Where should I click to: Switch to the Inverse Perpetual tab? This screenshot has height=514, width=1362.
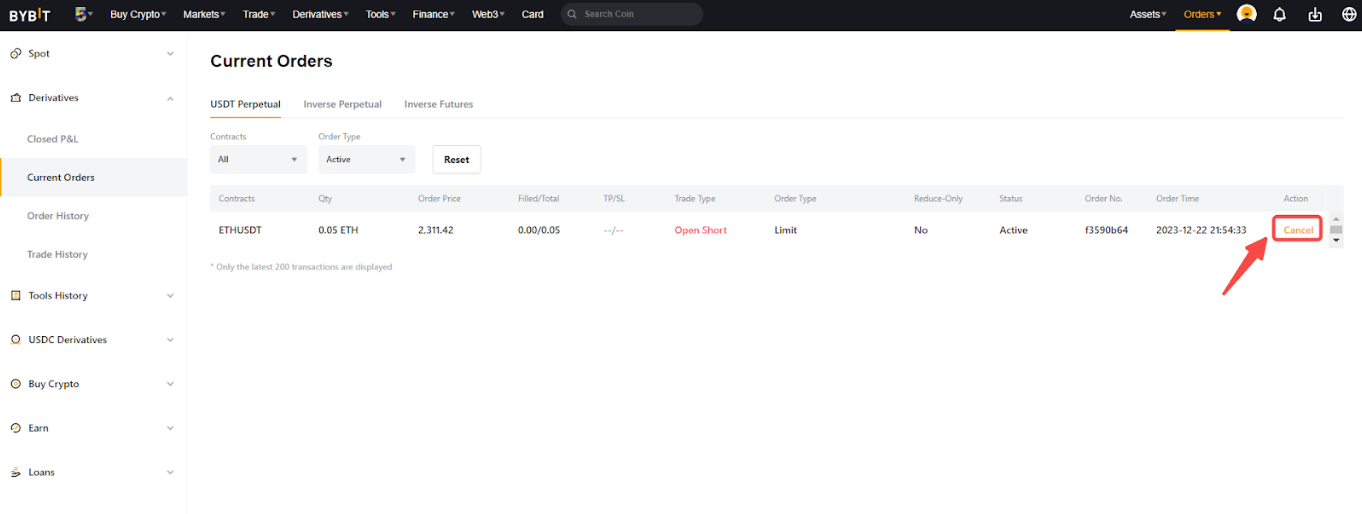(342, 104)
